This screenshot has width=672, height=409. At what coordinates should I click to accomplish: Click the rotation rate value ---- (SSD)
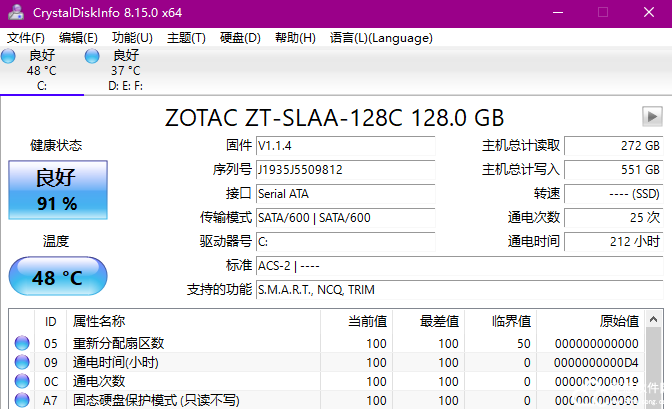click(x=614, y=194)
